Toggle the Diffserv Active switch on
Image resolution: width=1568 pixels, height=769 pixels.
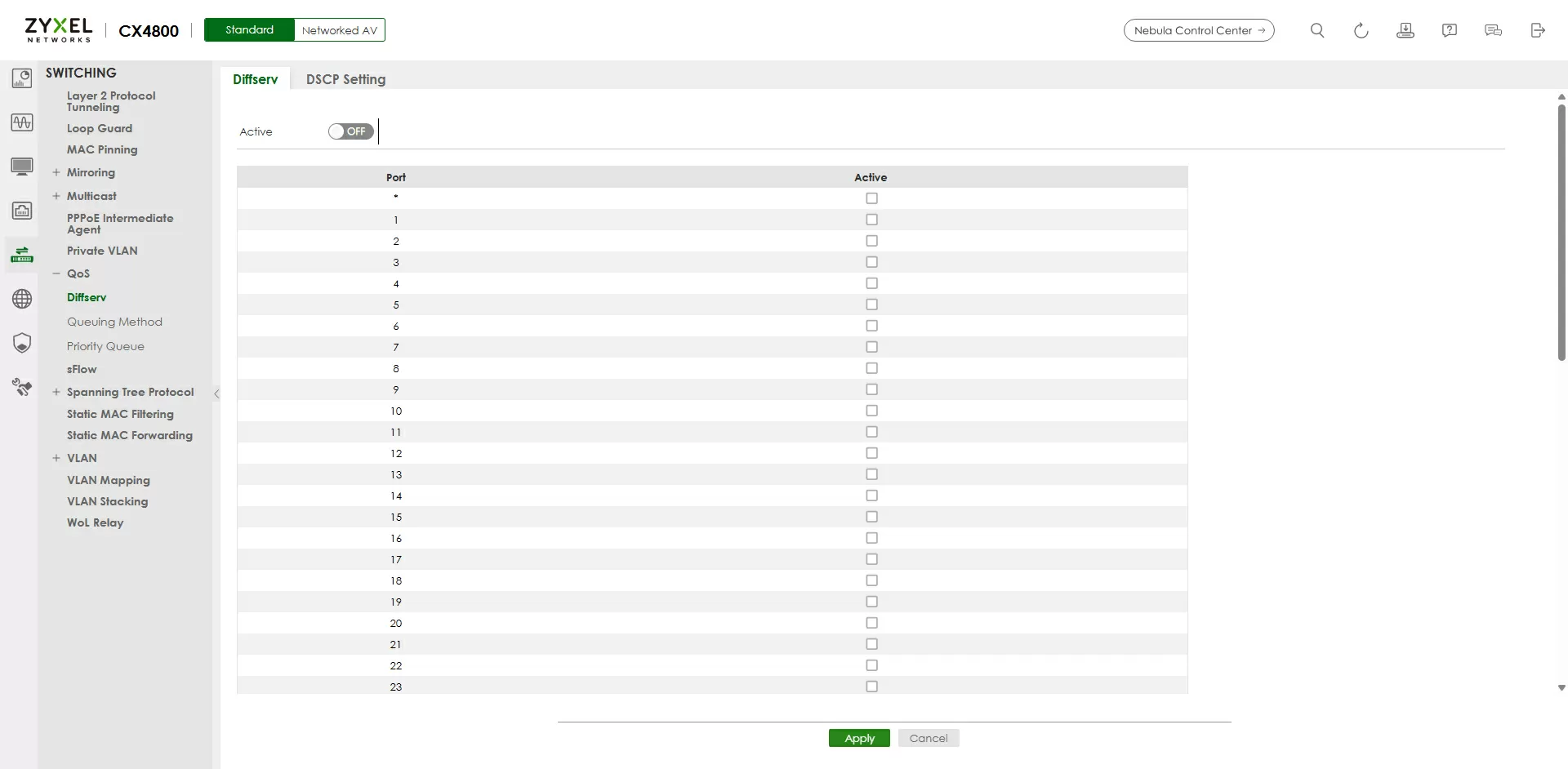pos(350,131)
